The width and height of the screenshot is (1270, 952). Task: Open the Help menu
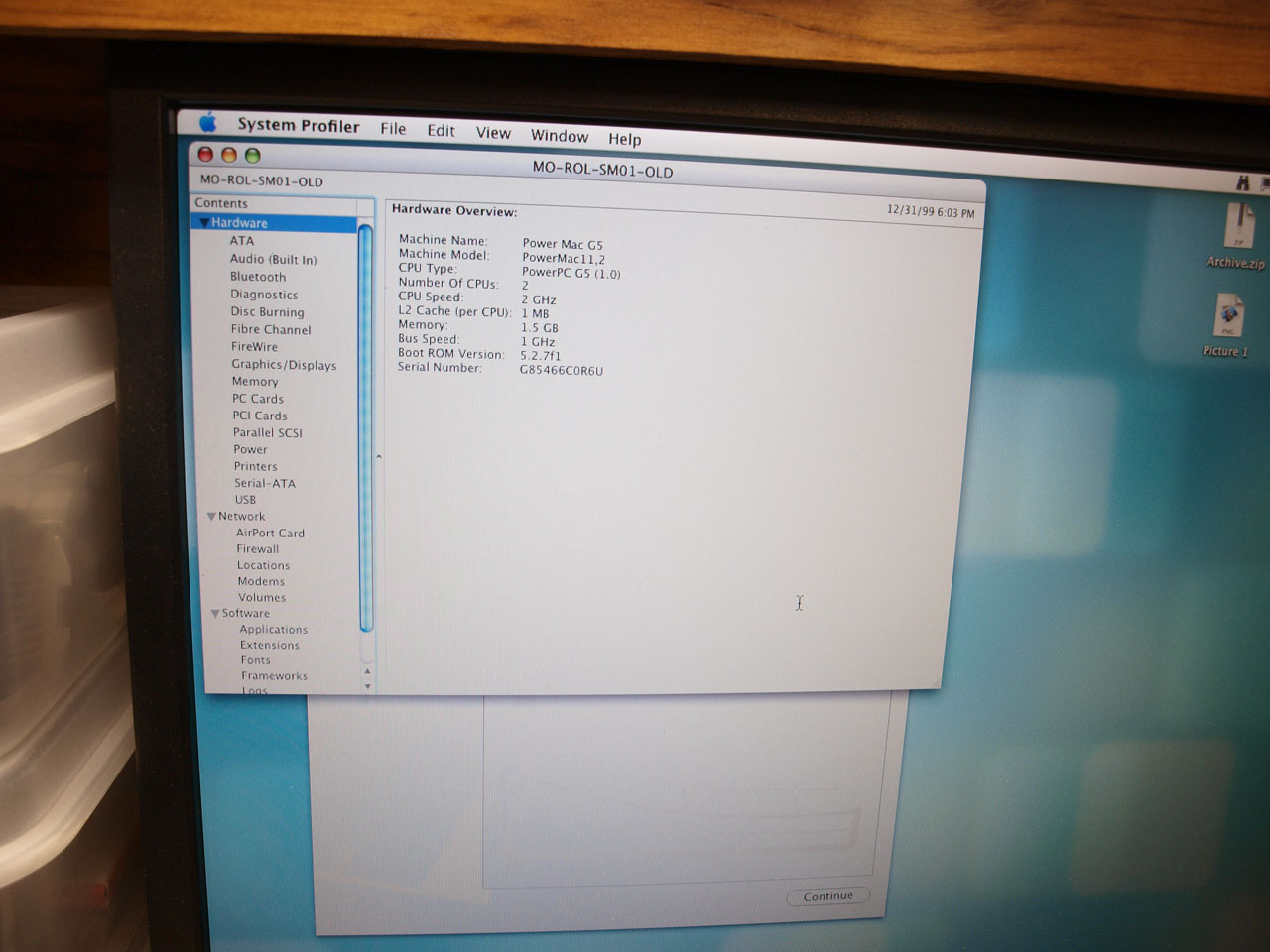coord(624,139)
